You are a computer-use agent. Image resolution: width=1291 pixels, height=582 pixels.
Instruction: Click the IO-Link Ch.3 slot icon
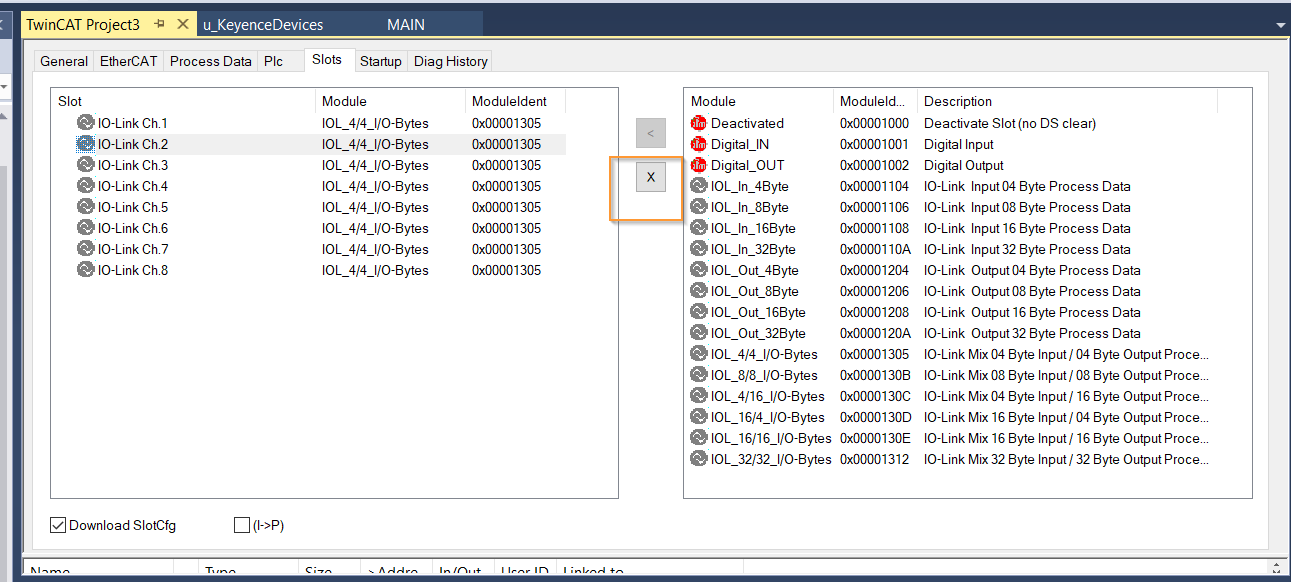(85, 165)
